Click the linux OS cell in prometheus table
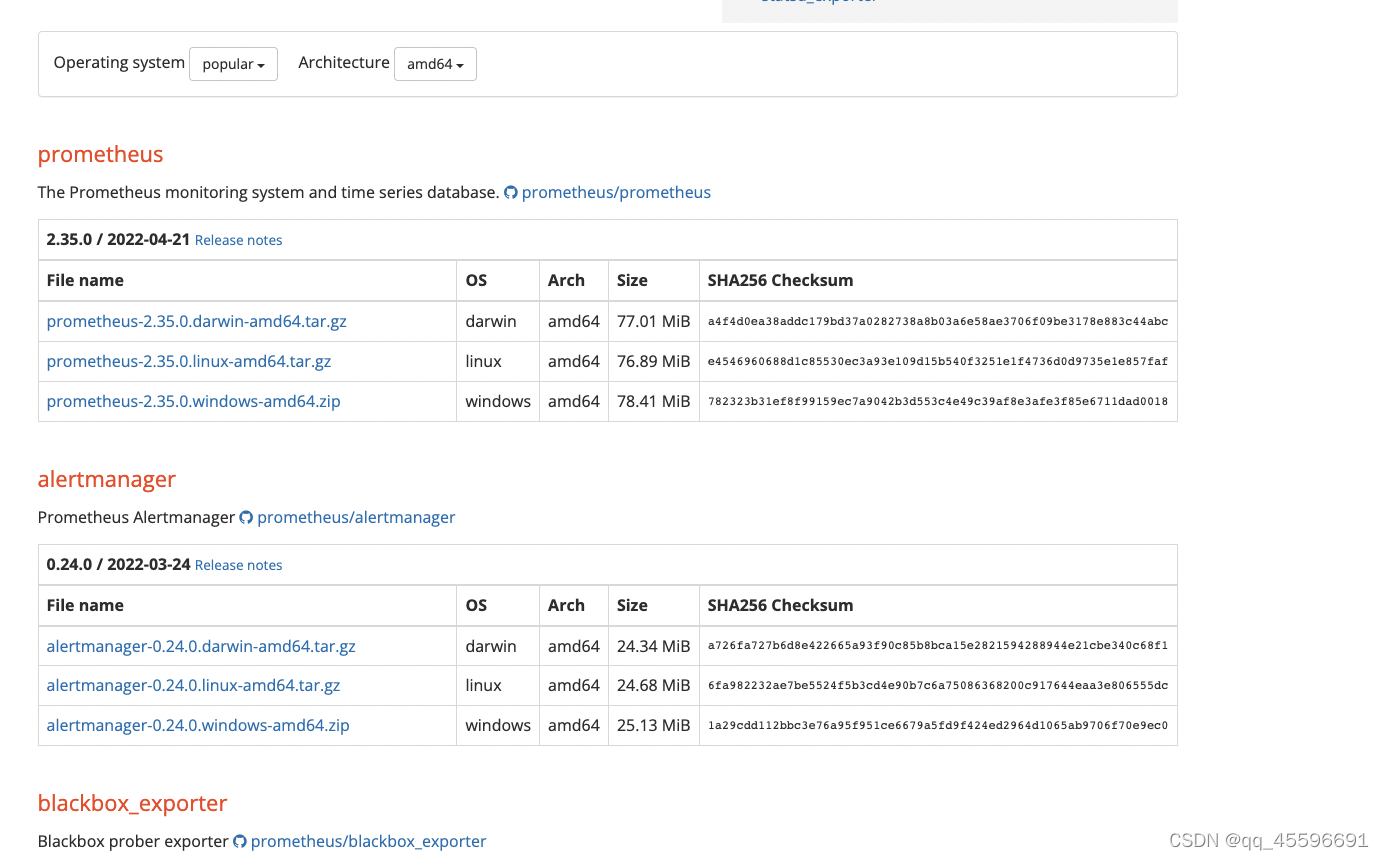1384x860 pixels. 498,361
